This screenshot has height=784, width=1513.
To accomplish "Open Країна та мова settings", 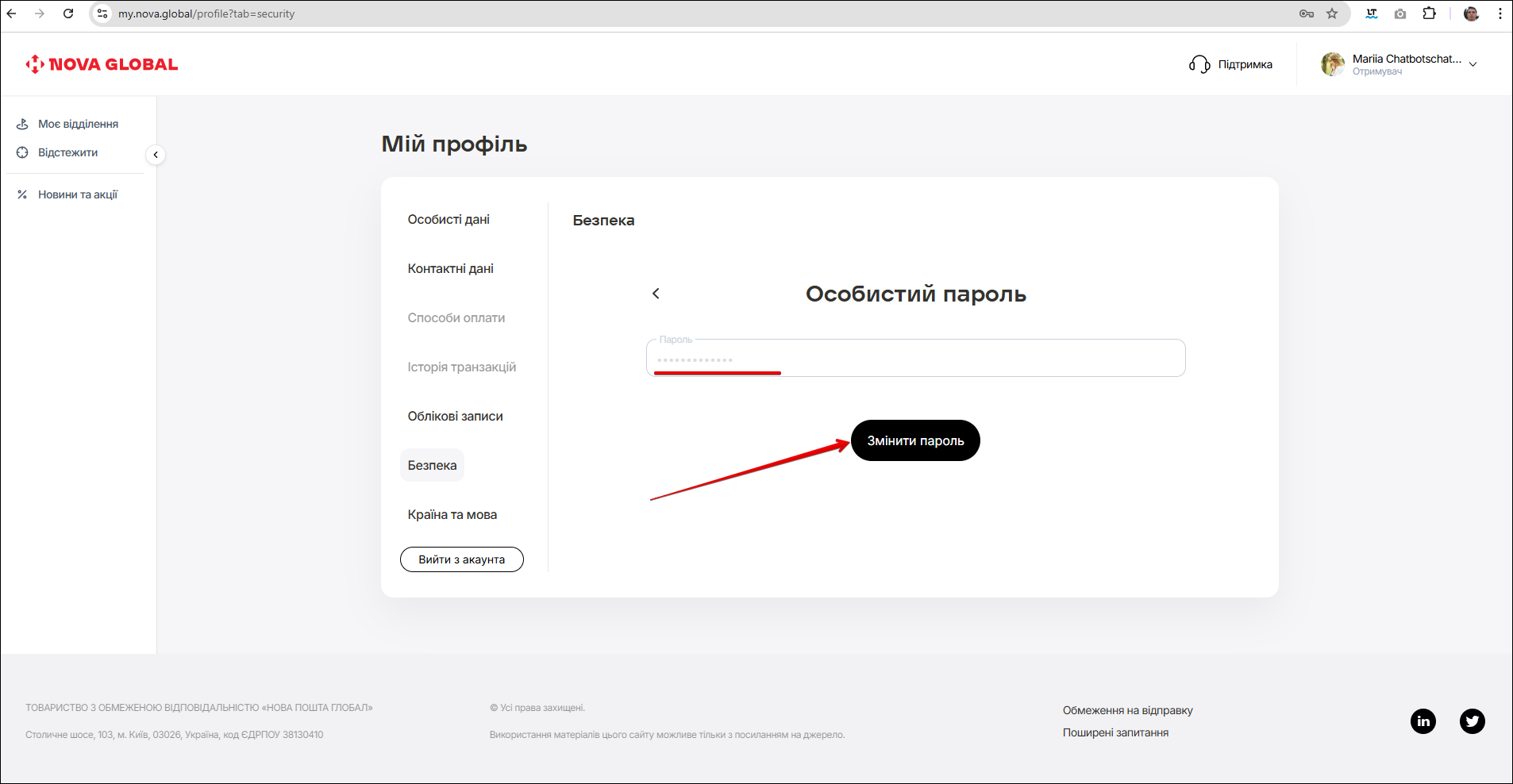I will pyautogui.click(x=452, y=515).
